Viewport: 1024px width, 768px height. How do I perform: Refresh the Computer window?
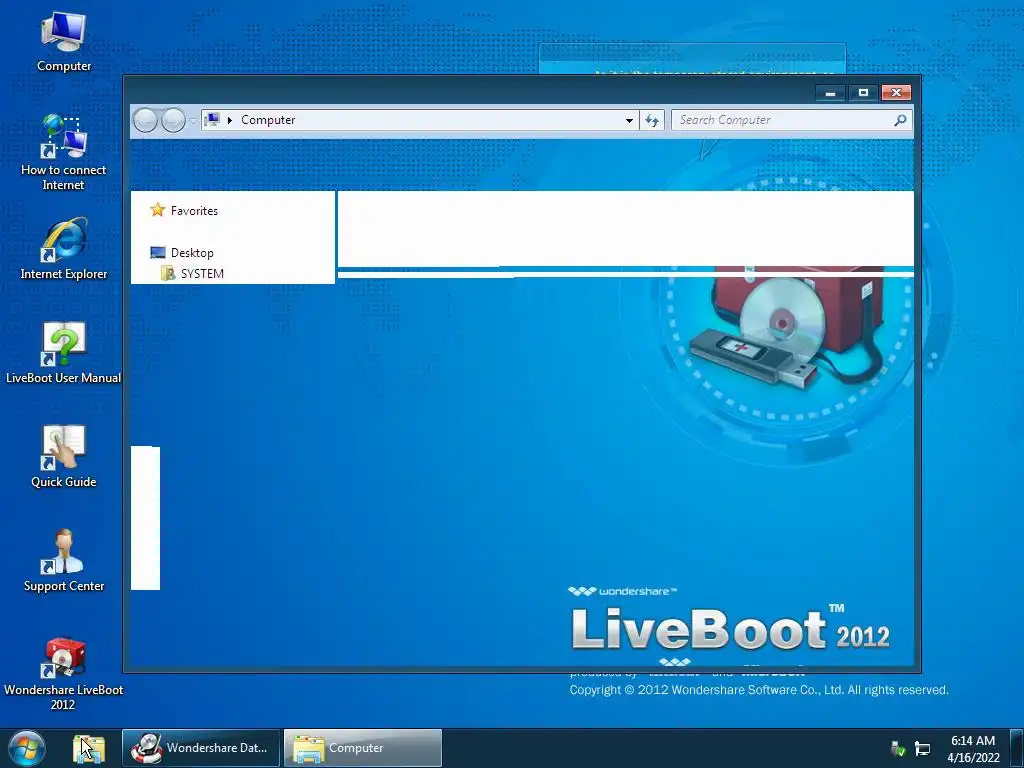(652, 120)
